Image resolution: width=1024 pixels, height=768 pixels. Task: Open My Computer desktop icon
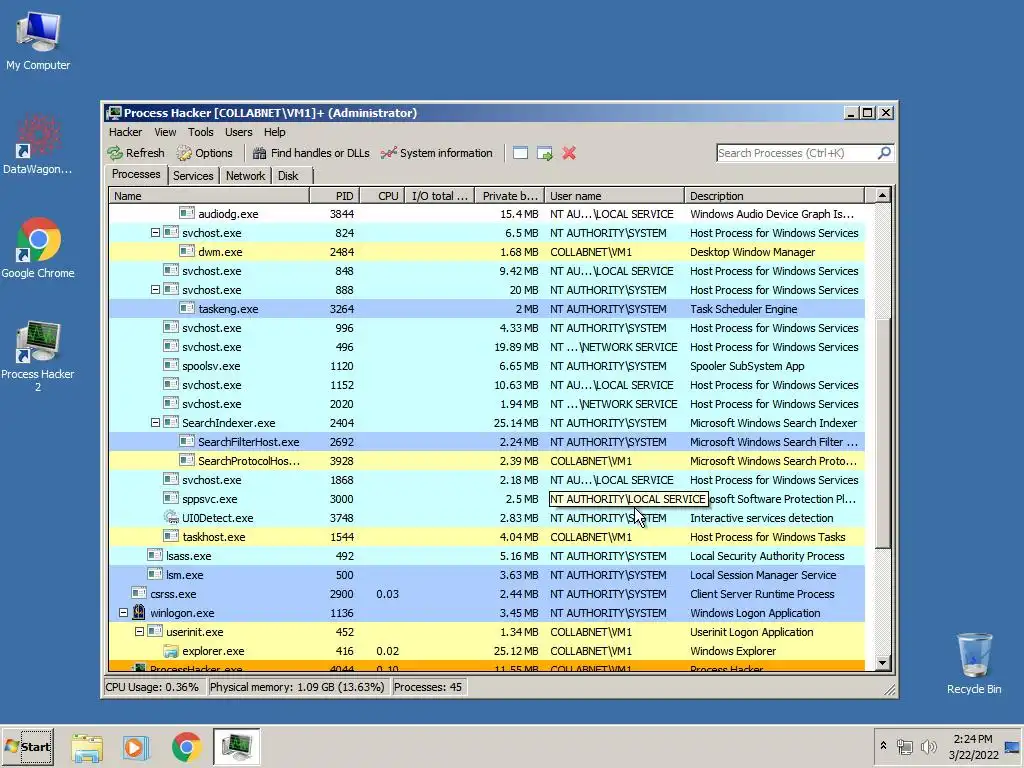click(38, 40)
